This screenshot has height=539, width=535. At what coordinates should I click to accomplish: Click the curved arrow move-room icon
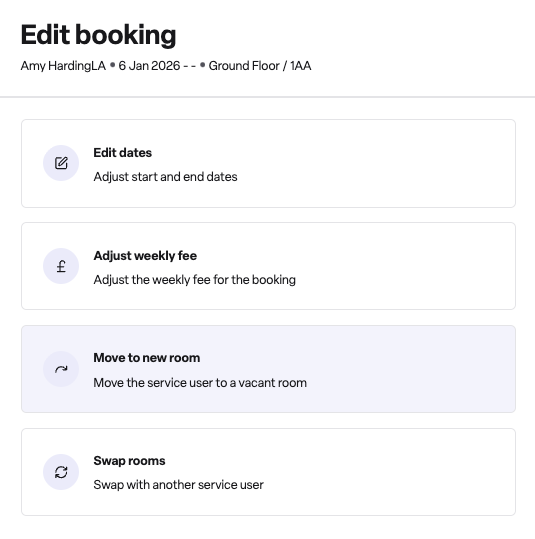pyautogui.click(x=61, y=369)
